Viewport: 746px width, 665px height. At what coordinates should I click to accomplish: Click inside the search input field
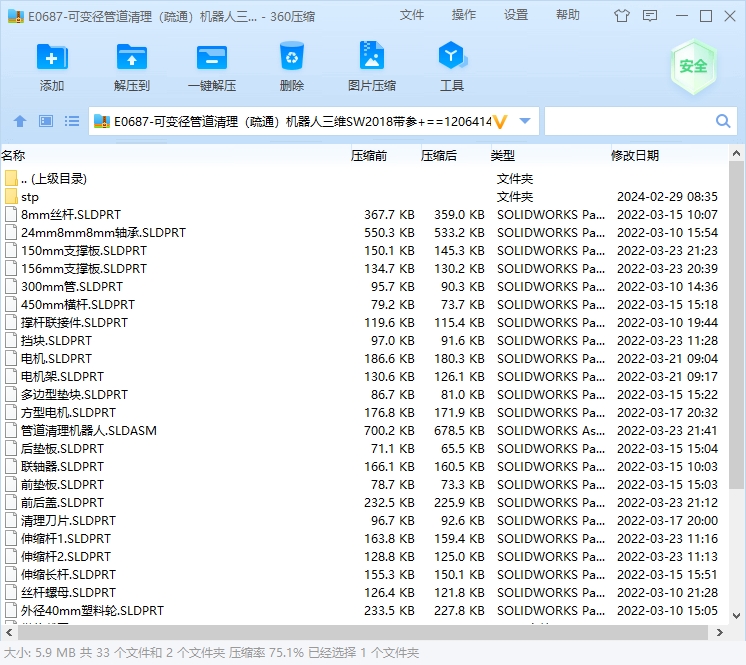tap(629, 121)
